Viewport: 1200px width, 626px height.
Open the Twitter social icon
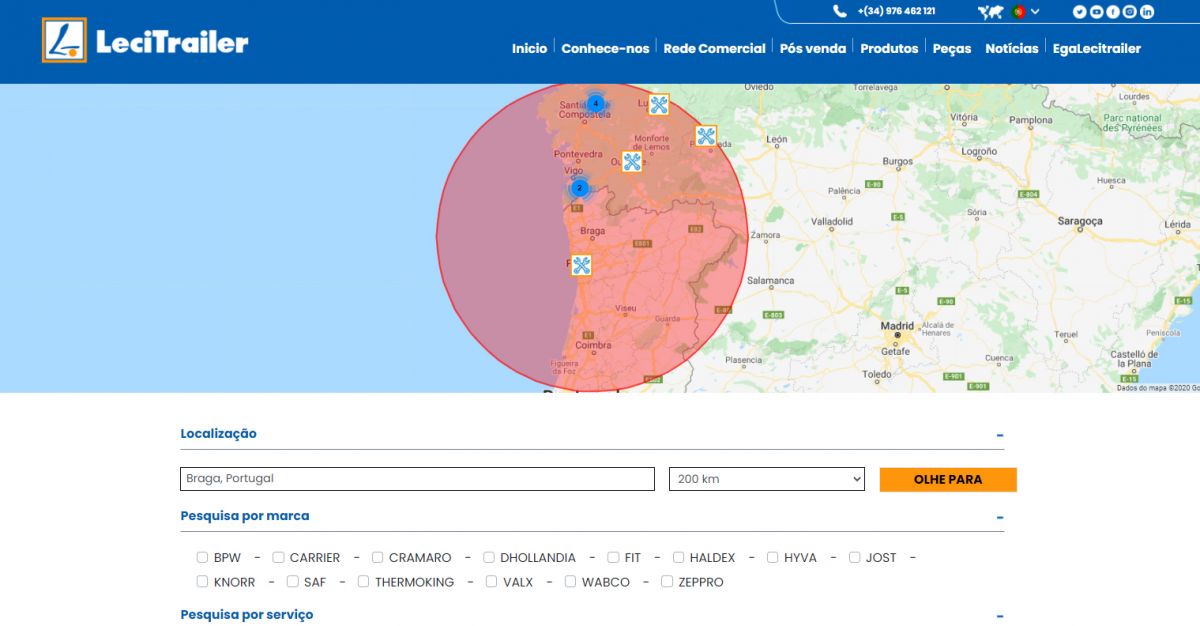click(x=1079, y=12)
